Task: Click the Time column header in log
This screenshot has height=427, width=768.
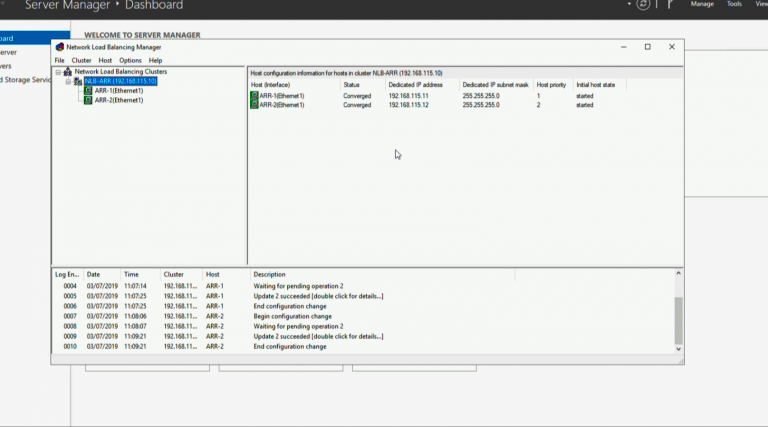Action: (x=140, y=275)
